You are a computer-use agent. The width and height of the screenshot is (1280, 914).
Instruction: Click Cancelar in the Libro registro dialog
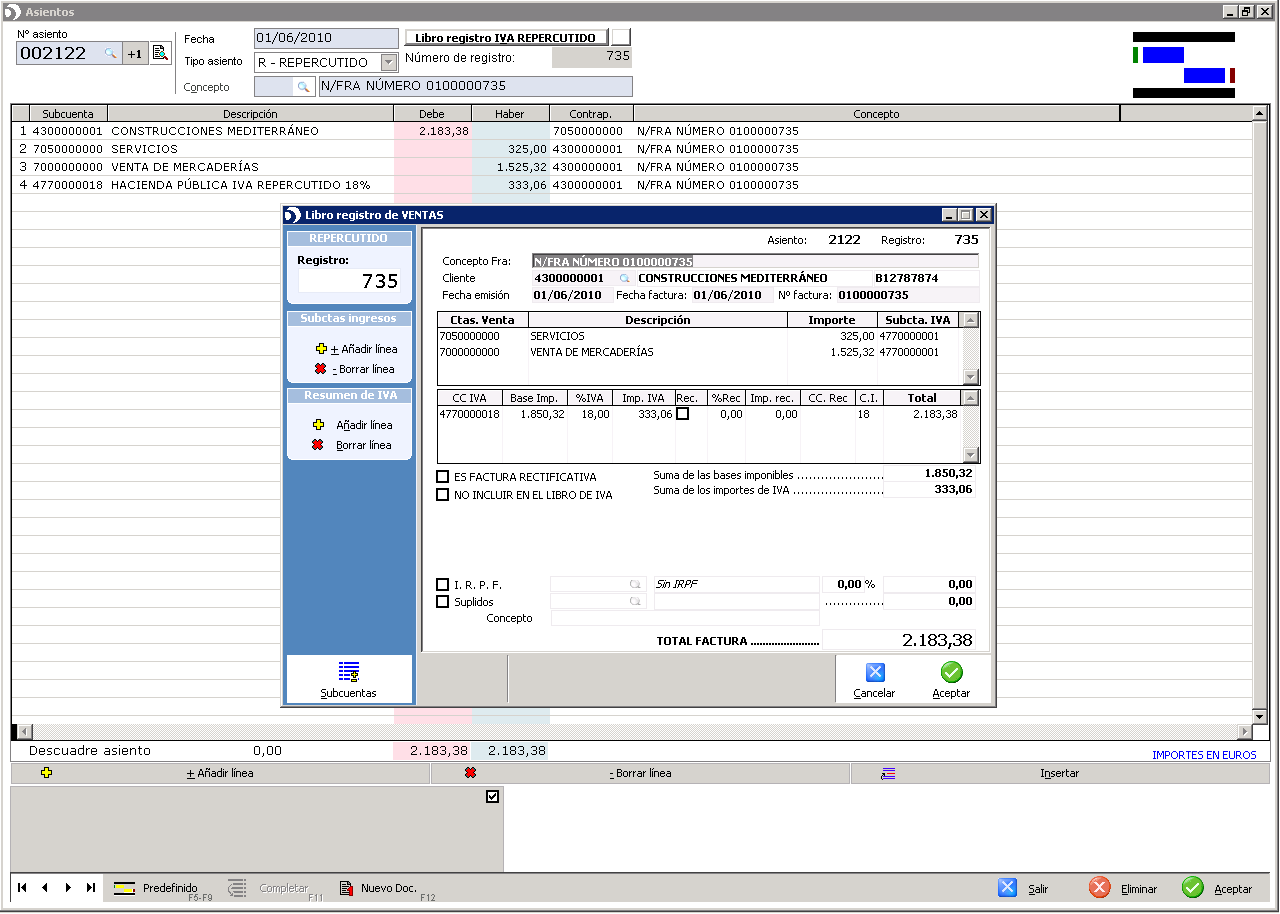click(874, 680)
